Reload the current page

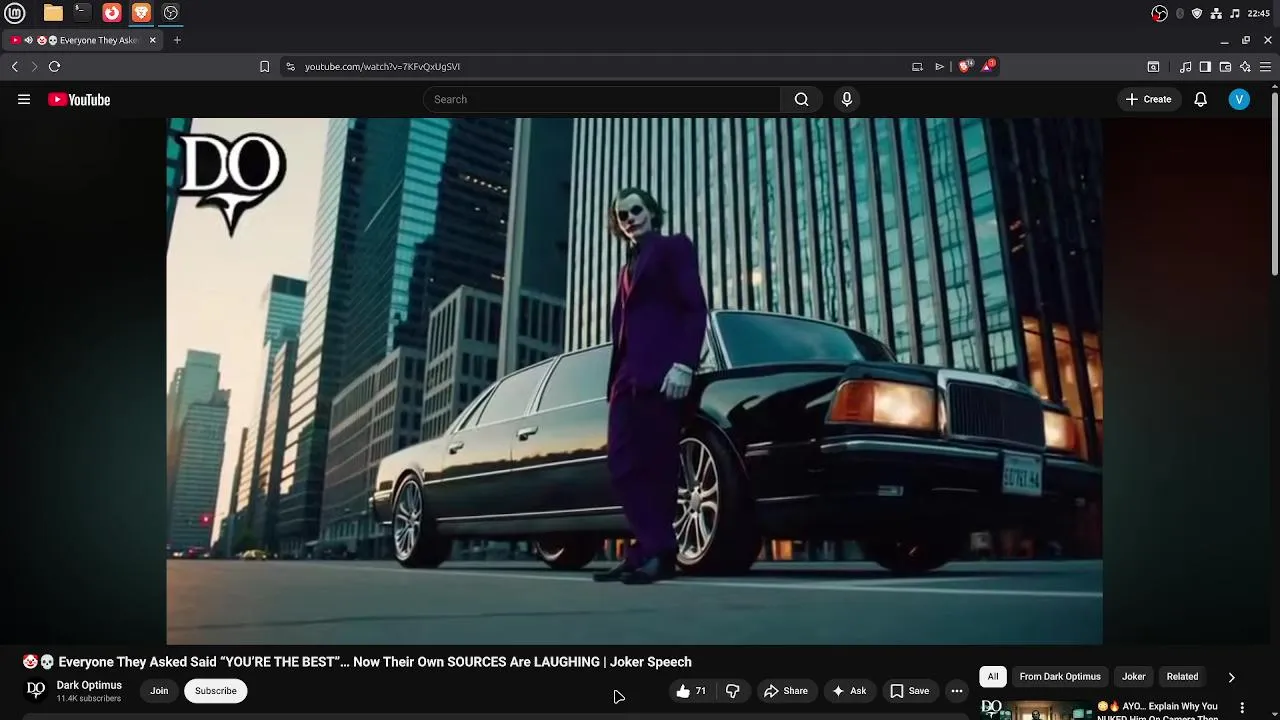[x=54, y=66]
